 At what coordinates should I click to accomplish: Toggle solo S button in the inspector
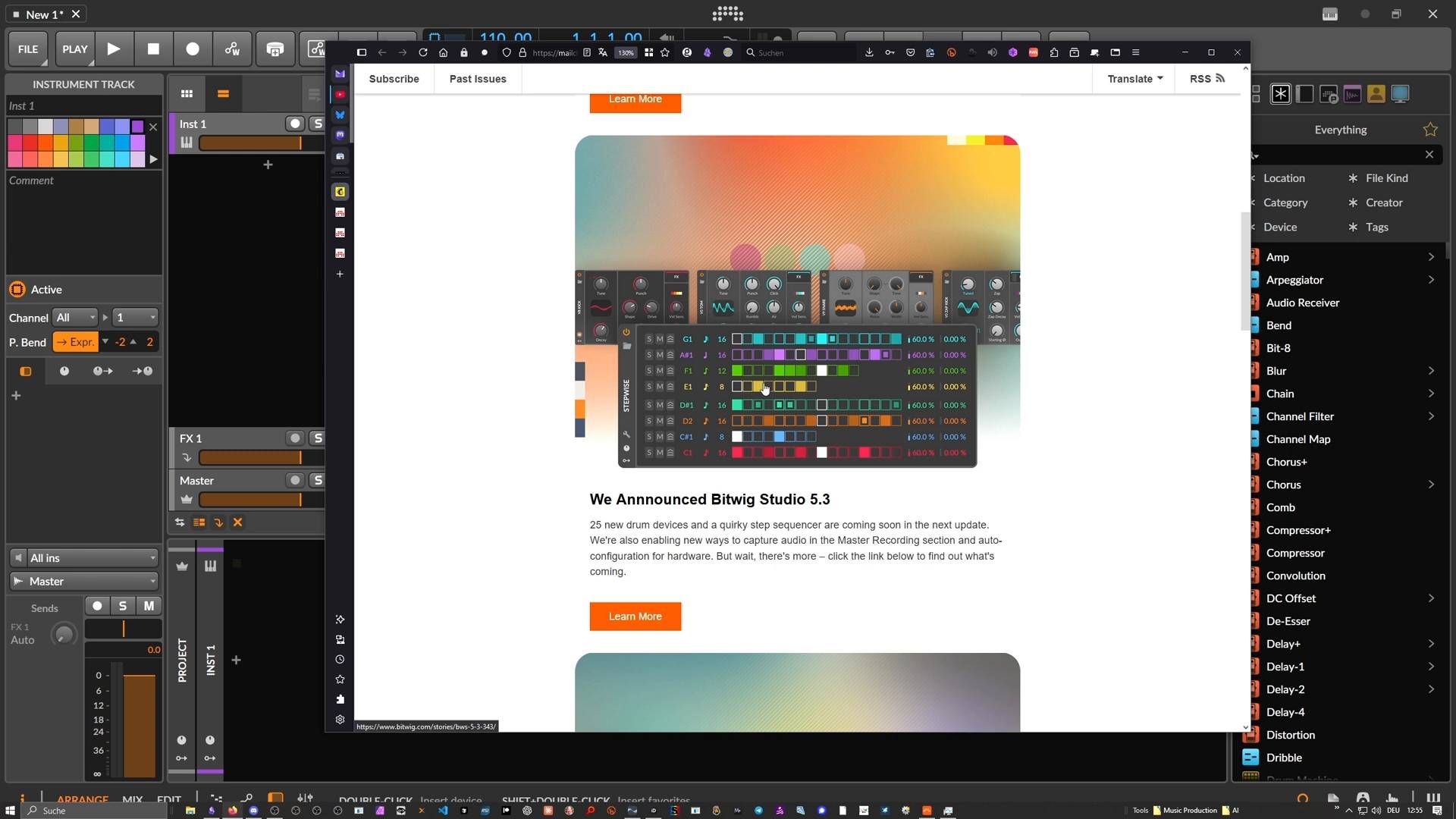point(123,606)
